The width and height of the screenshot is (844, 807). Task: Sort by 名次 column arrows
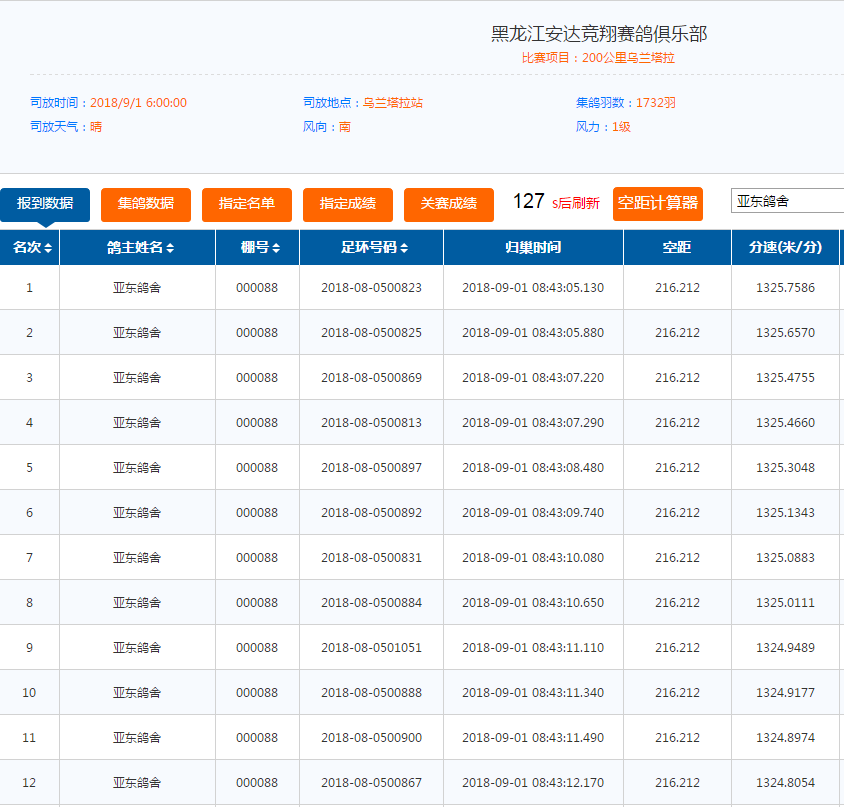pos(48,248)
